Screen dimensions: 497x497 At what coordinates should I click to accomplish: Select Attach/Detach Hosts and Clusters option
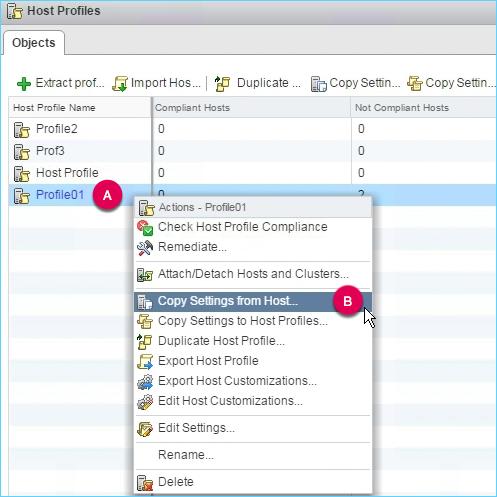click(x=253, y=274)
